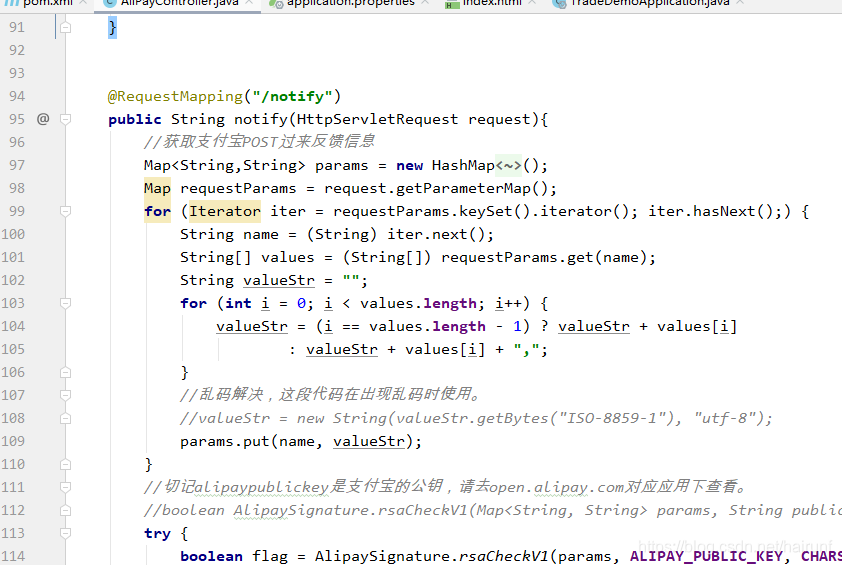Click HttpServletRequest in the method signature
Screen dimensions: 842x565
(x=377, y=119)
